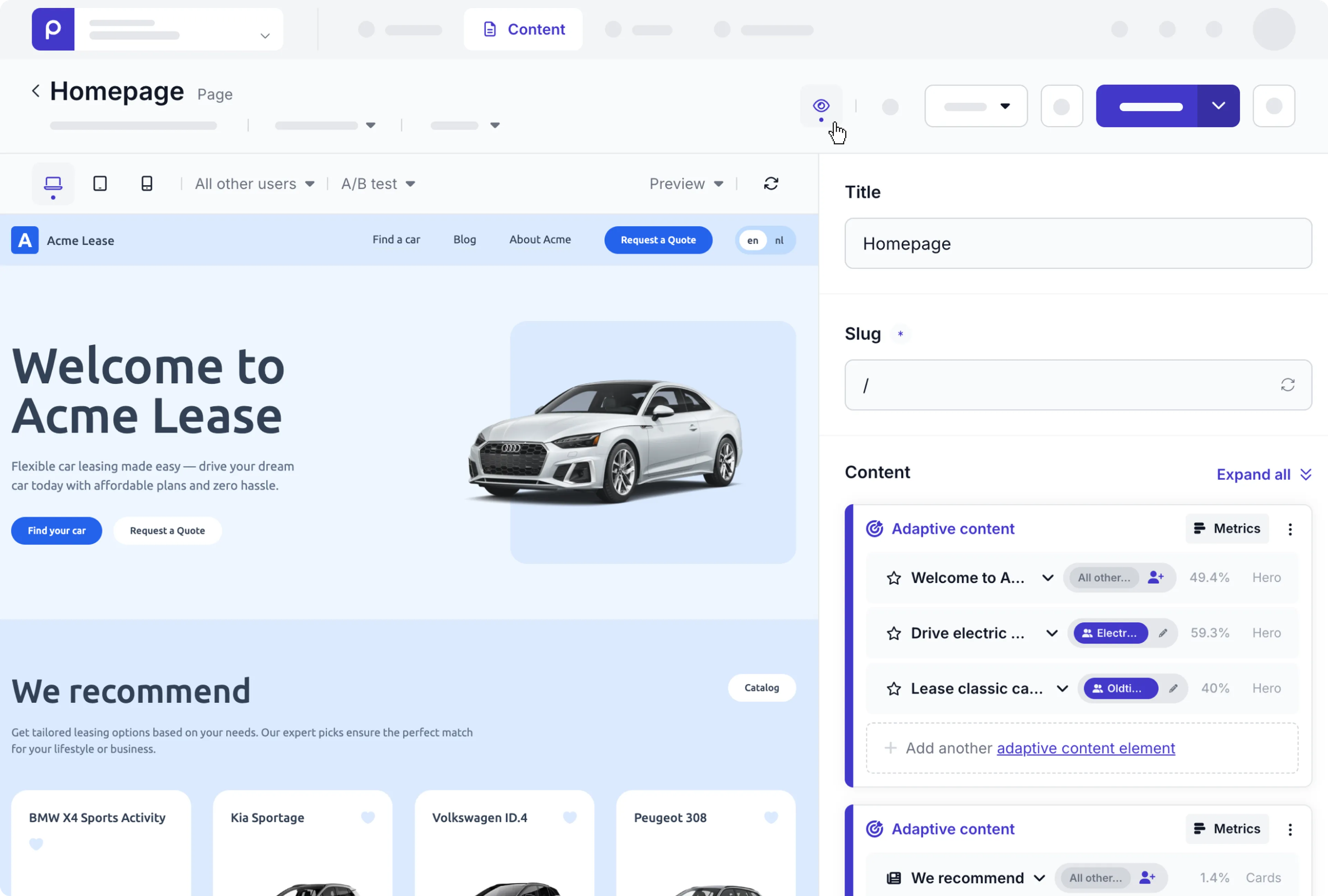Click the preview refresh icon
1328x896 pixels.
(771, 183)
